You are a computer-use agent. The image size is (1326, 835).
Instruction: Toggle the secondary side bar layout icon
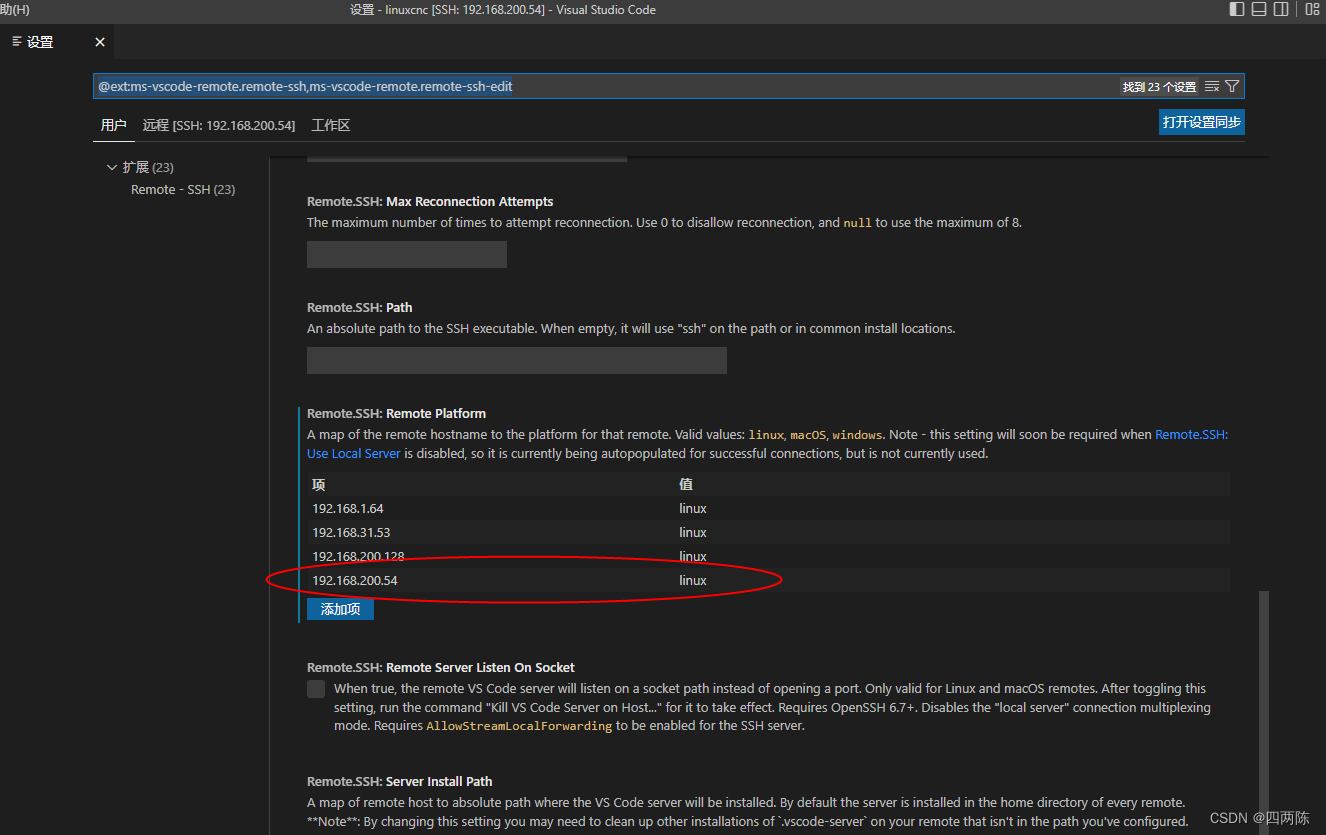click(x=1281, y=10)
